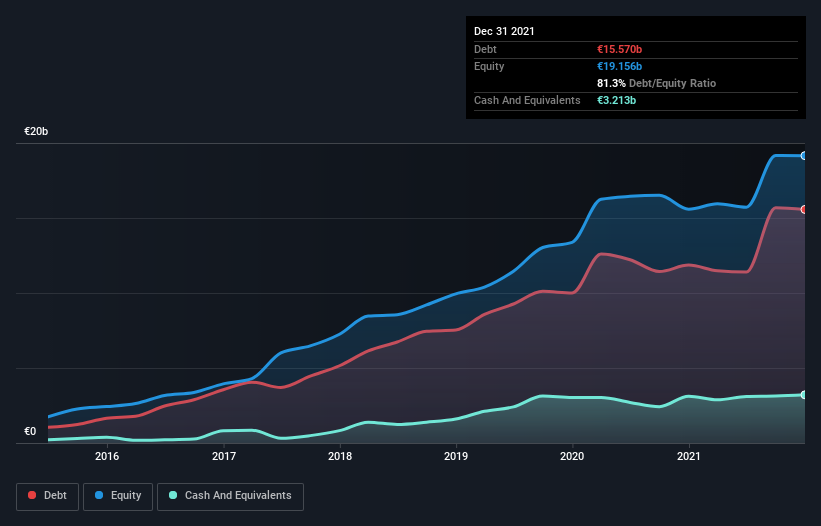Click the 2016 x-axis label
Viewport: 821px width, 526px height.
coord(107,456)
